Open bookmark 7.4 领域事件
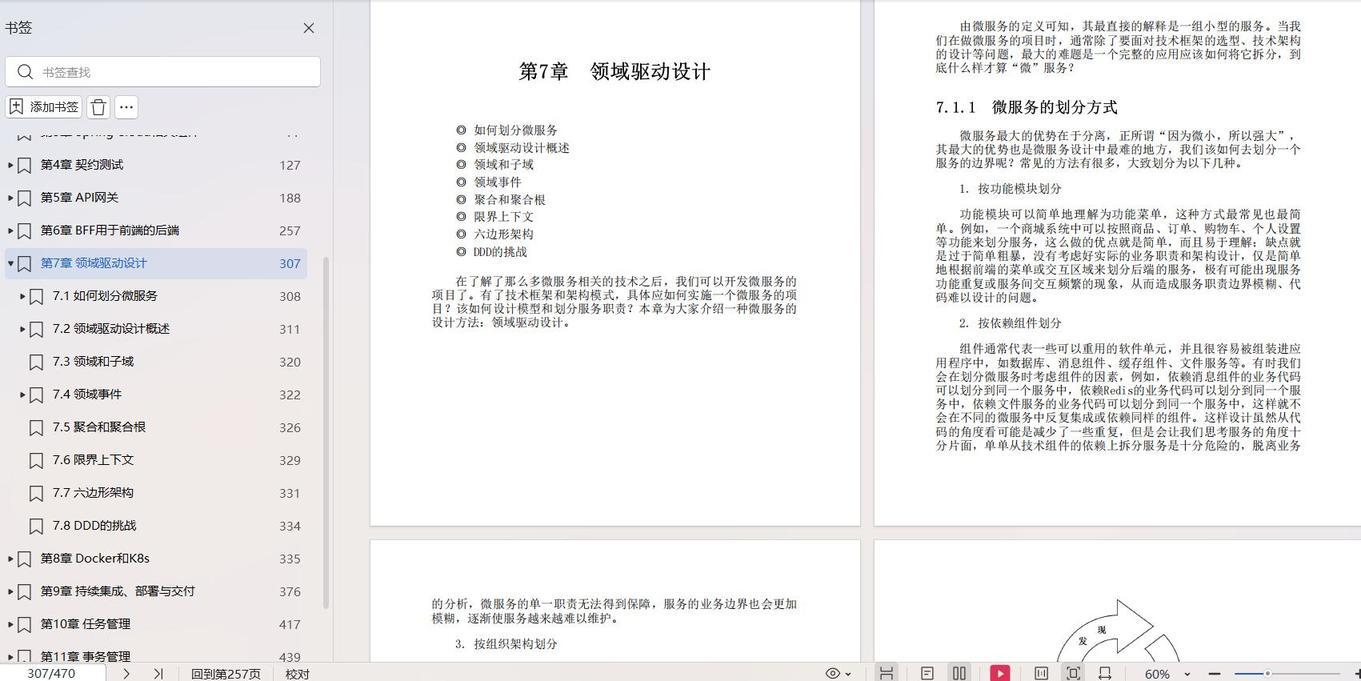Viewport: 1361px width, 681px height. pyautogui.click(x=87, y=395)
